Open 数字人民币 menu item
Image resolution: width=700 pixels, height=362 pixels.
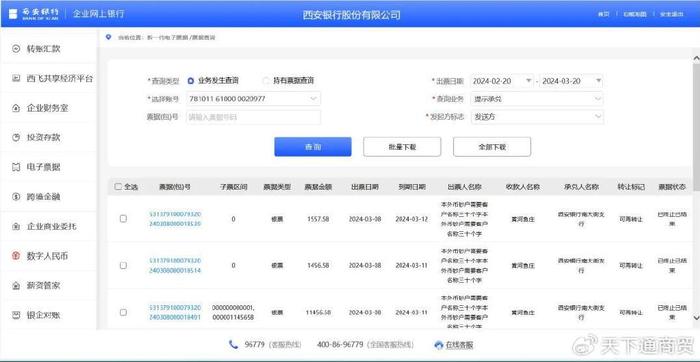pyautogui.click(x=48, y=256)
